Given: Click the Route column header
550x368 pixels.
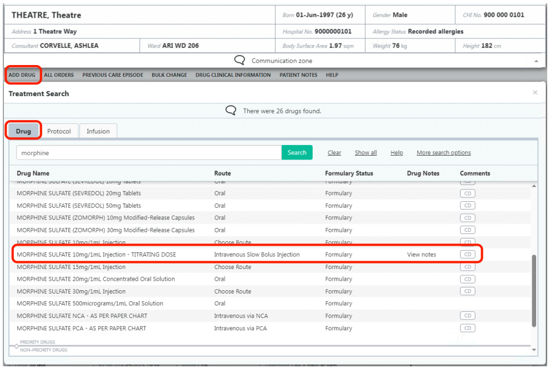Looking at the screenshot, I should [x=222, y=173].
